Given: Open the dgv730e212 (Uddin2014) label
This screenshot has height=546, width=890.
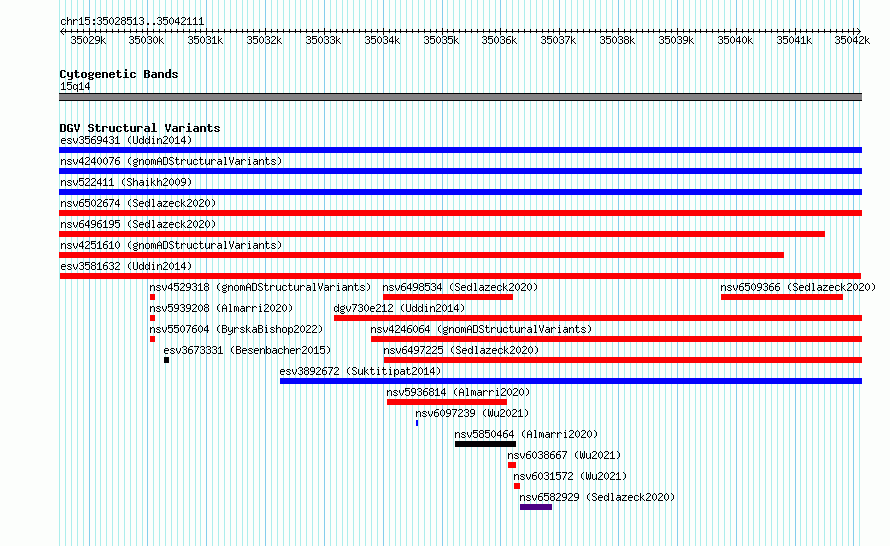Looking at the screenshot, I should [399, 308].
